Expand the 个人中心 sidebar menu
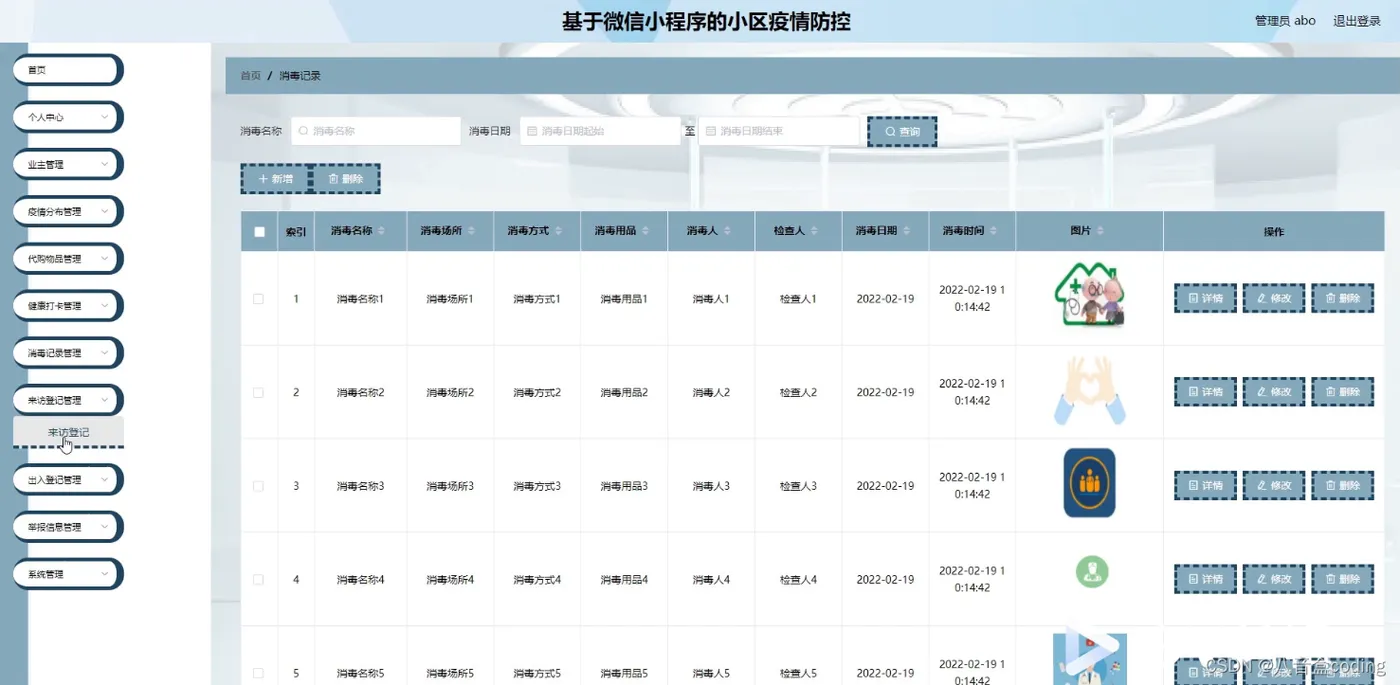Screen dimensions: 1400x685 (67, 117)
